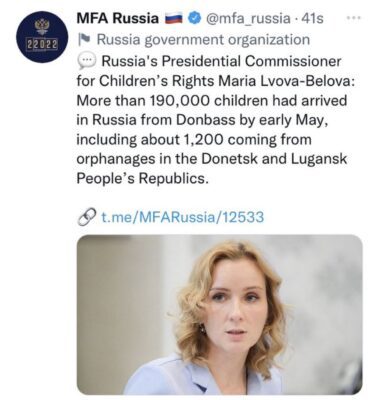379x400 pixels.
Task: Click the speech bubble emoji in tweet
Action: coord(86,62)
